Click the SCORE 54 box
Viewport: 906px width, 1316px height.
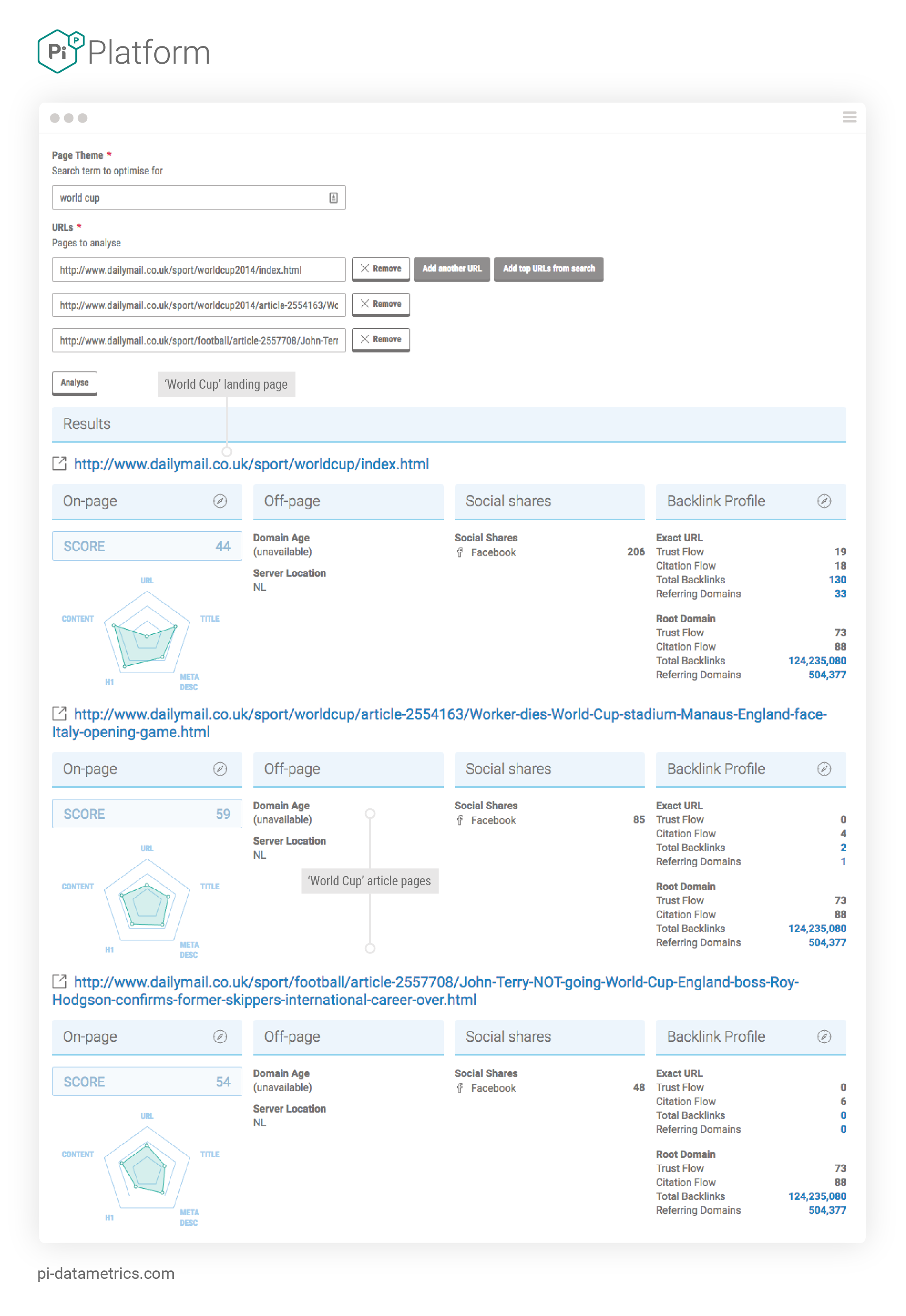click(147, 1082)
